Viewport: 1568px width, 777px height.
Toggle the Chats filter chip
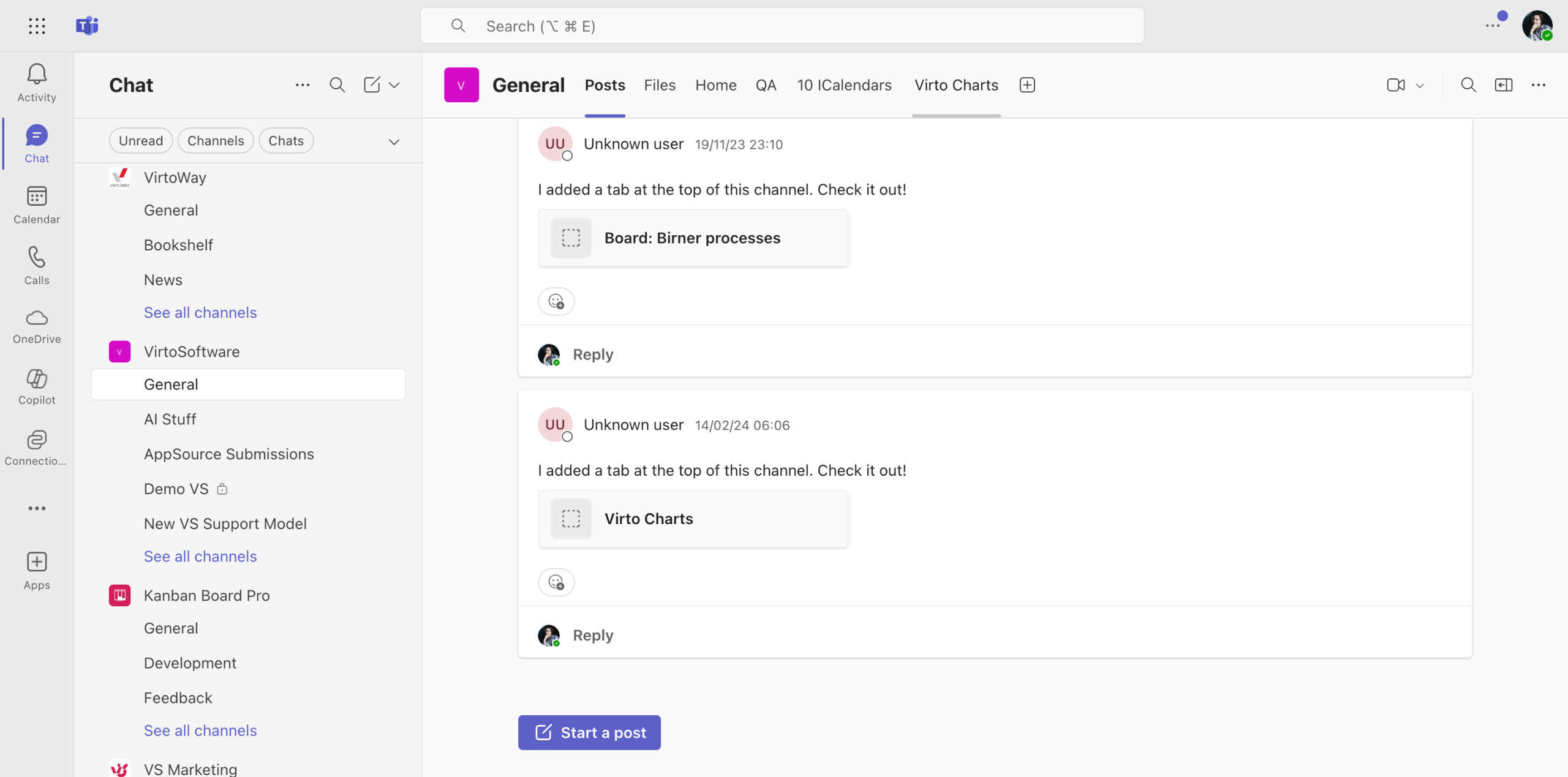point(286,141)
